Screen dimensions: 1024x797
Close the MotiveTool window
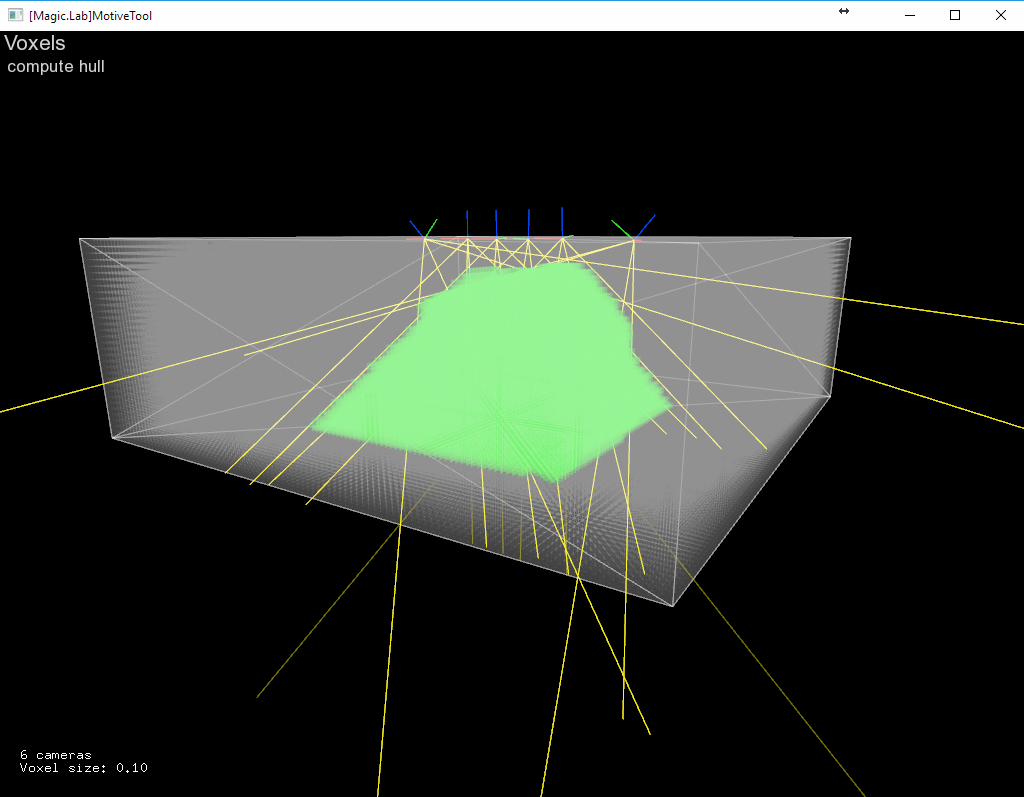coord(1000,15)
